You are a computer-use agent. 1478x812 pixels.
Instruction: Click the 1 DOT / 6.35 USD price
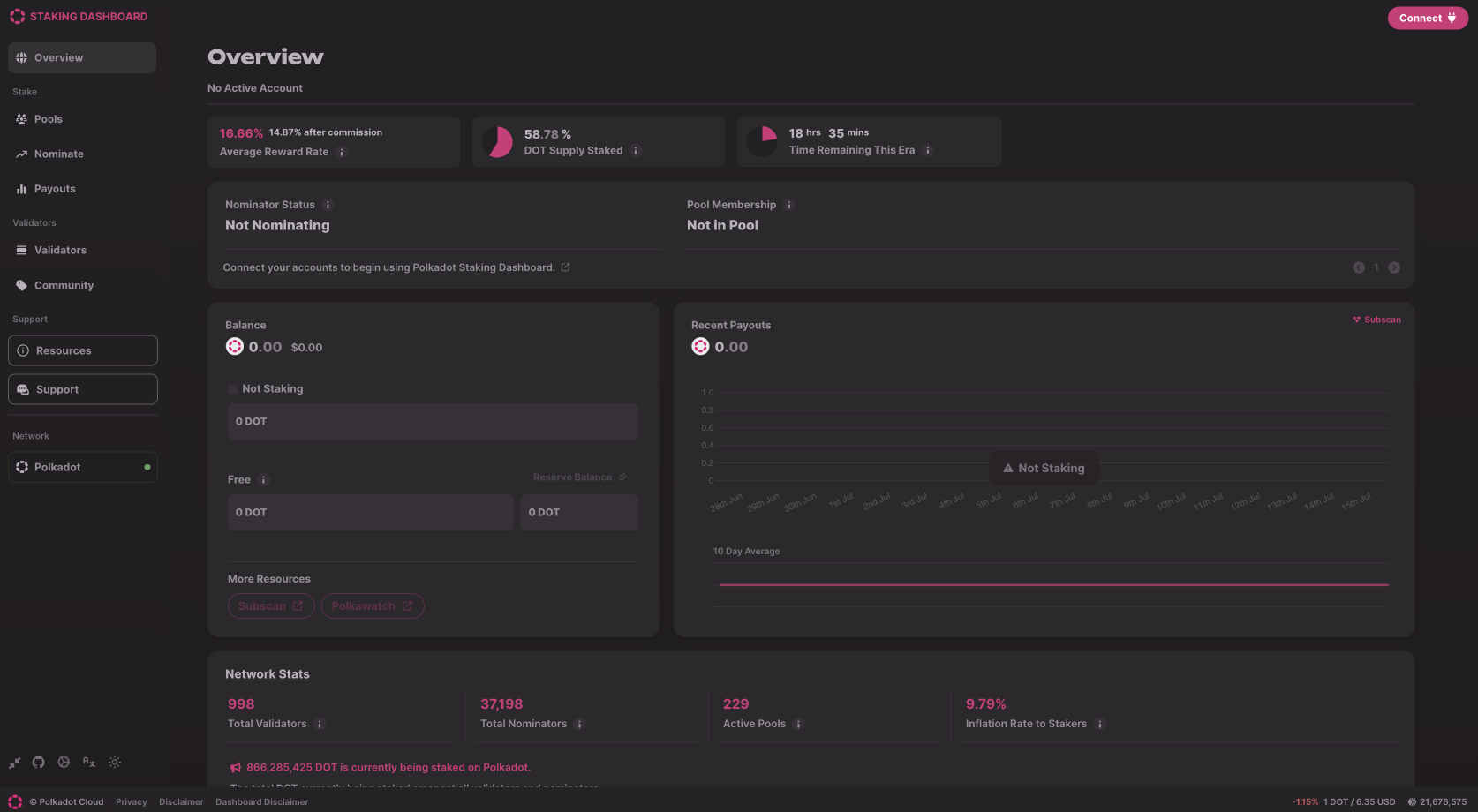[x=1360, y=802]
